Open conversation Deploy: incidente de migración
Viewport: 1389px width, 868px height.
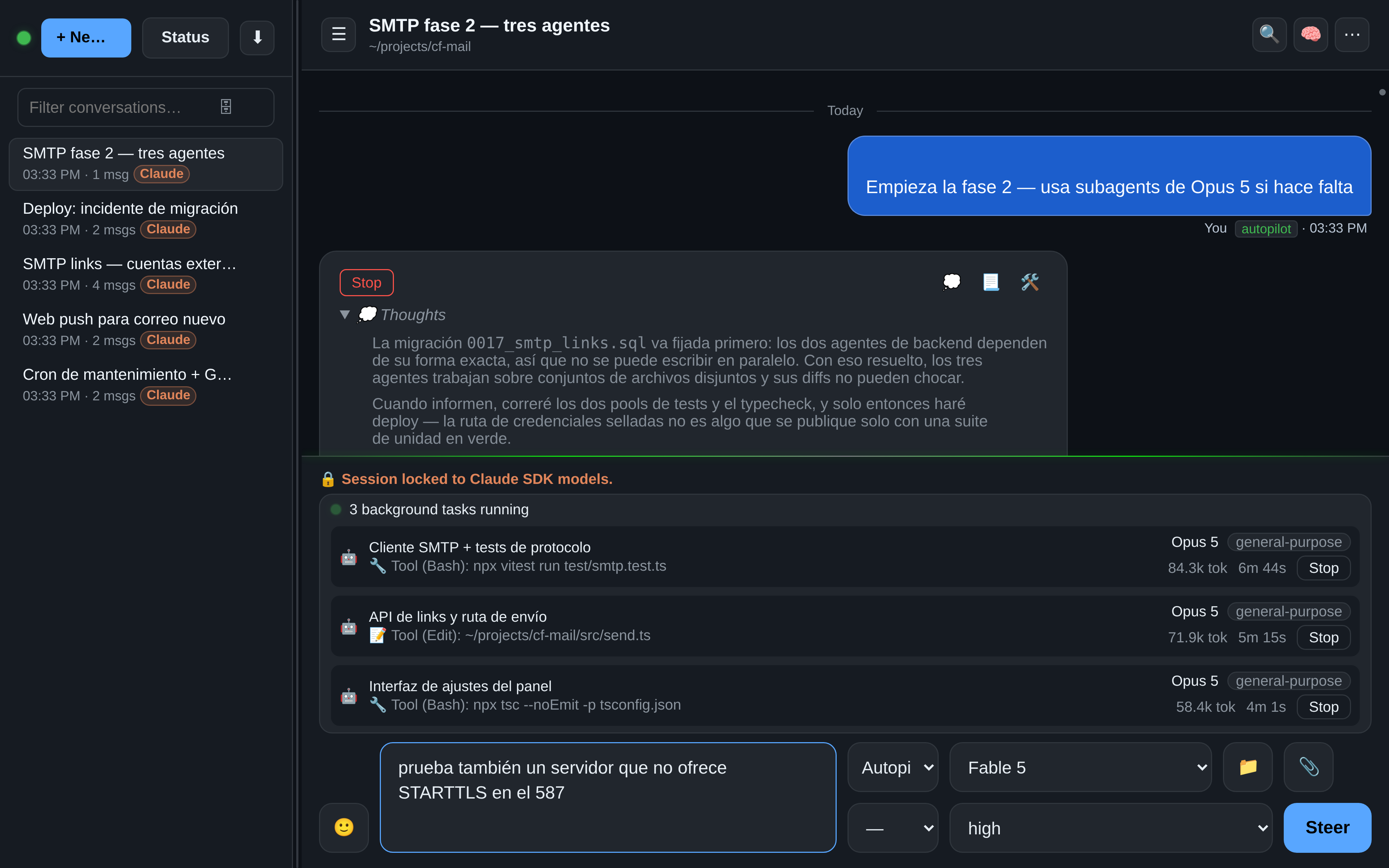[x=146, y=219]
